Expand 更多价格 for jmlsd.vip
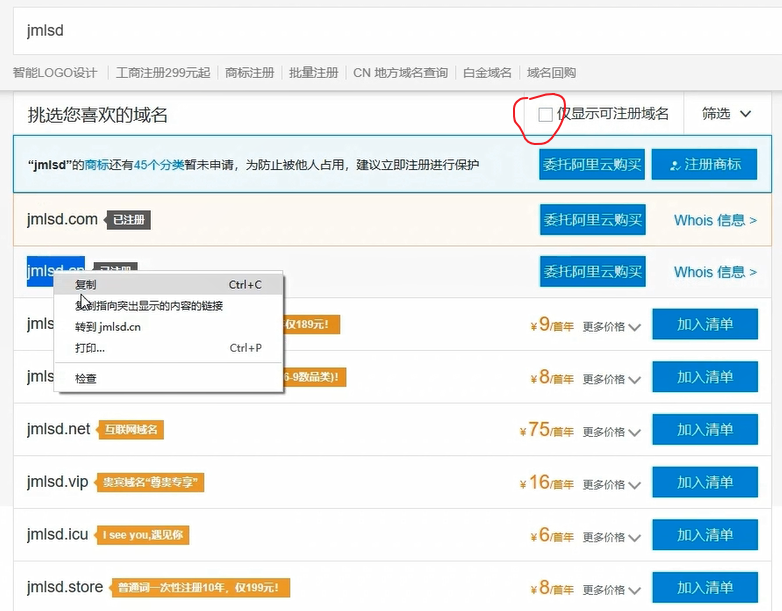 [611, 485]
